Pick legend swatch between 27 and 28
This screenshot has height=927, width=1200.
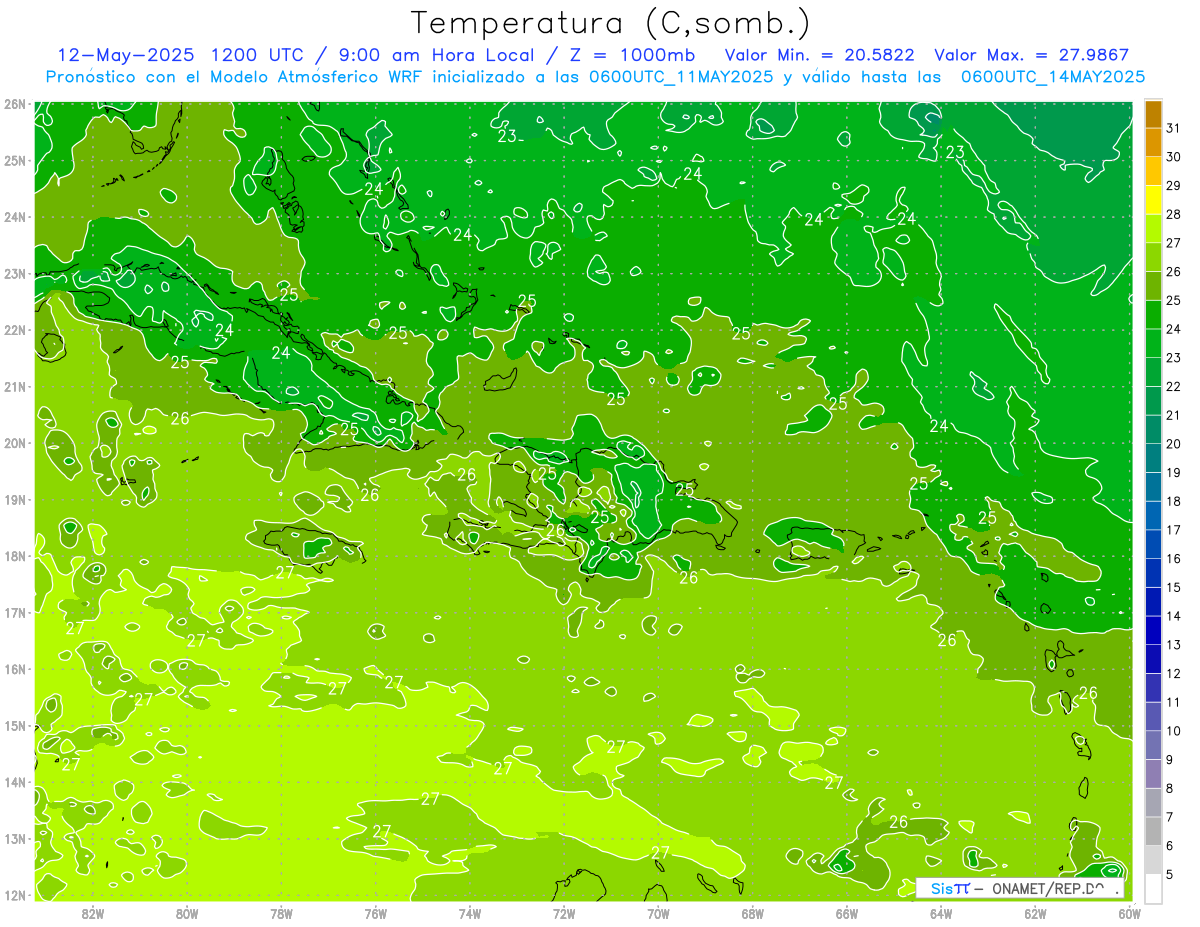click(1153, 228)
